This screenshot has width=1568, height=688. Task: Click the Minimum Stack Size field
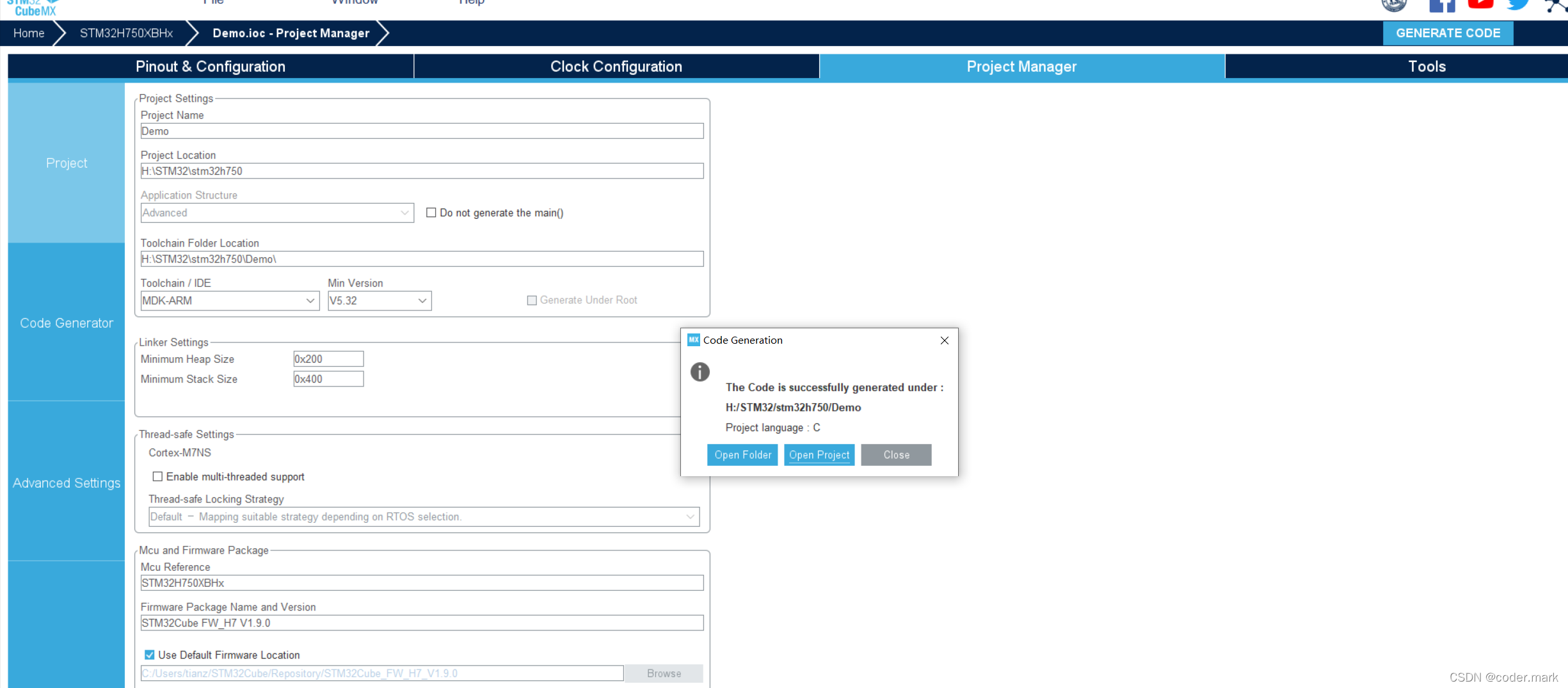coord(328,379)
